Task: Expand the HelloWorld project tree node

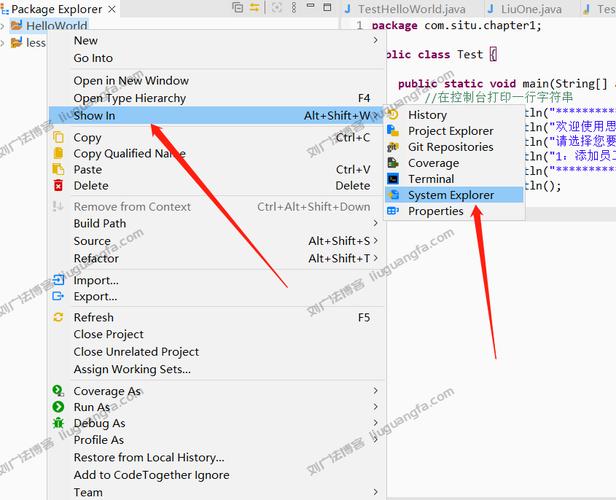Action: [4, 26]
